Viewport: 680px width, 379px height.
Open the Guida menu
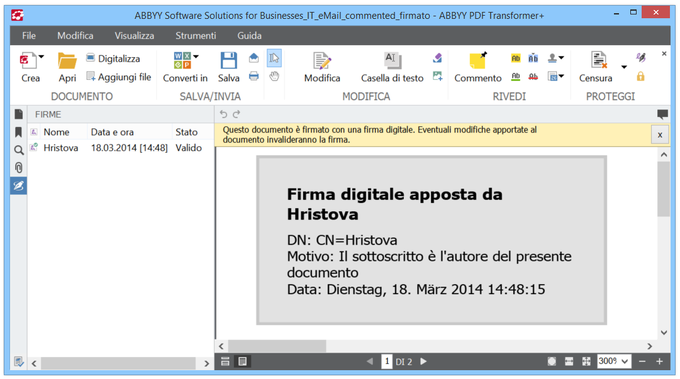click(x=249, y=36)
